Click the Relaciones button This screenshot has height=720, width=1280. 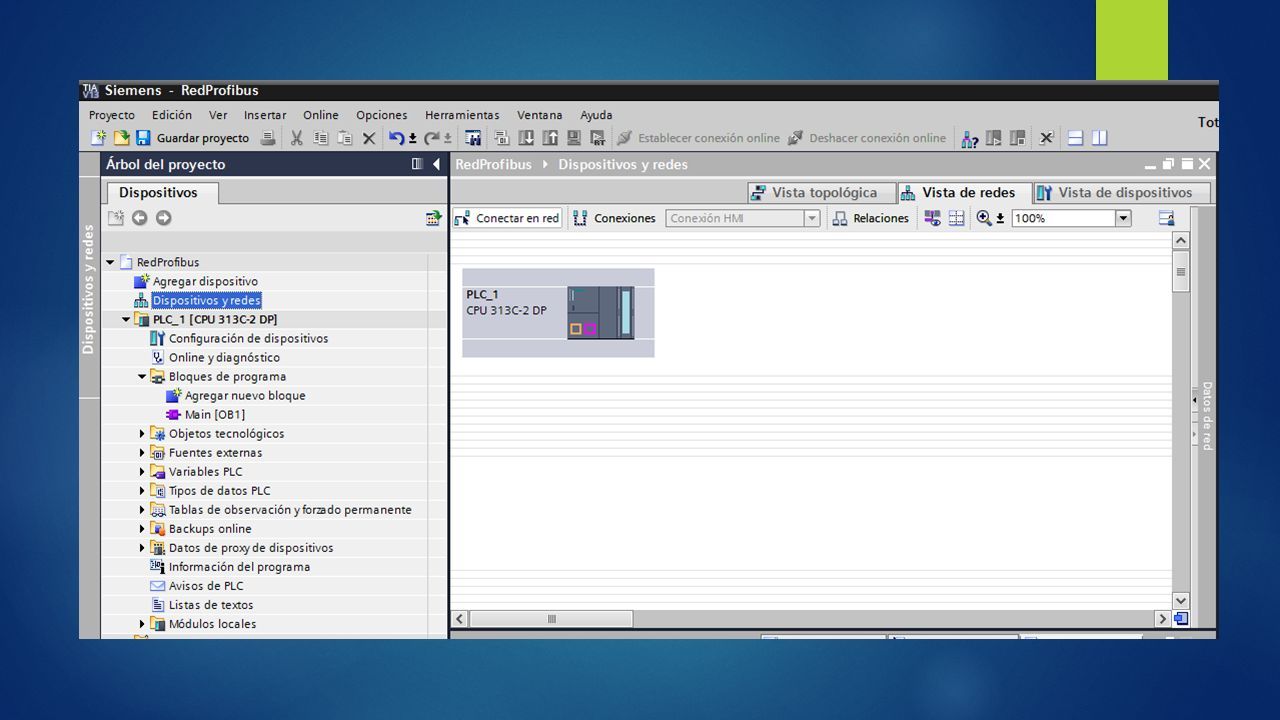(x=871, y=218)
